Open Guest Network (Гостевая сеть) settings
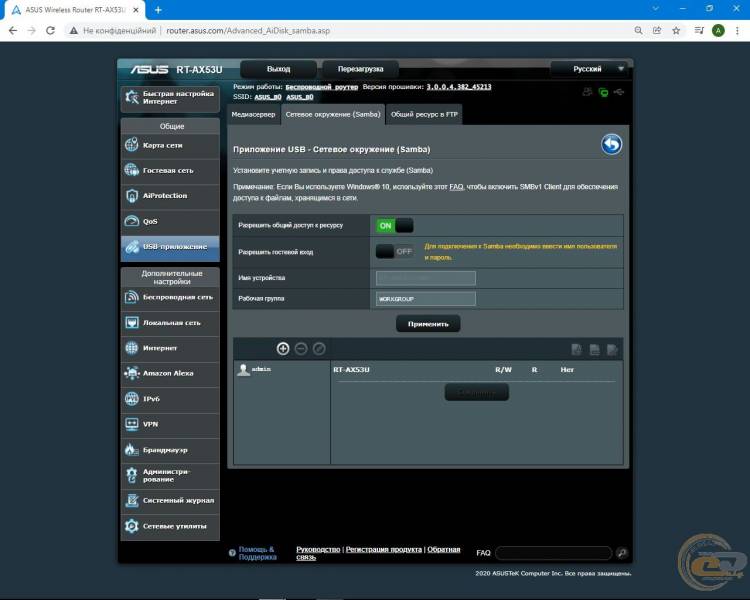 (x=170, y=170)
